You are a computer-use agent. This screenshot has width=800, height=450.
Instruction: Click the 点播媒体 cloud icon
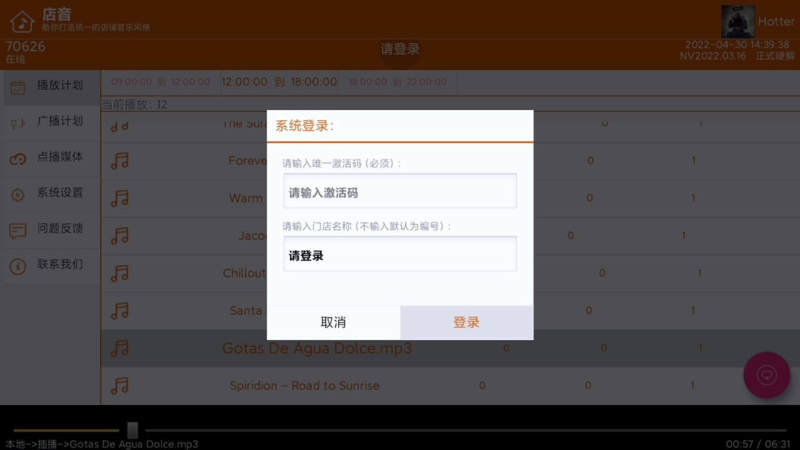coord(18,158)
